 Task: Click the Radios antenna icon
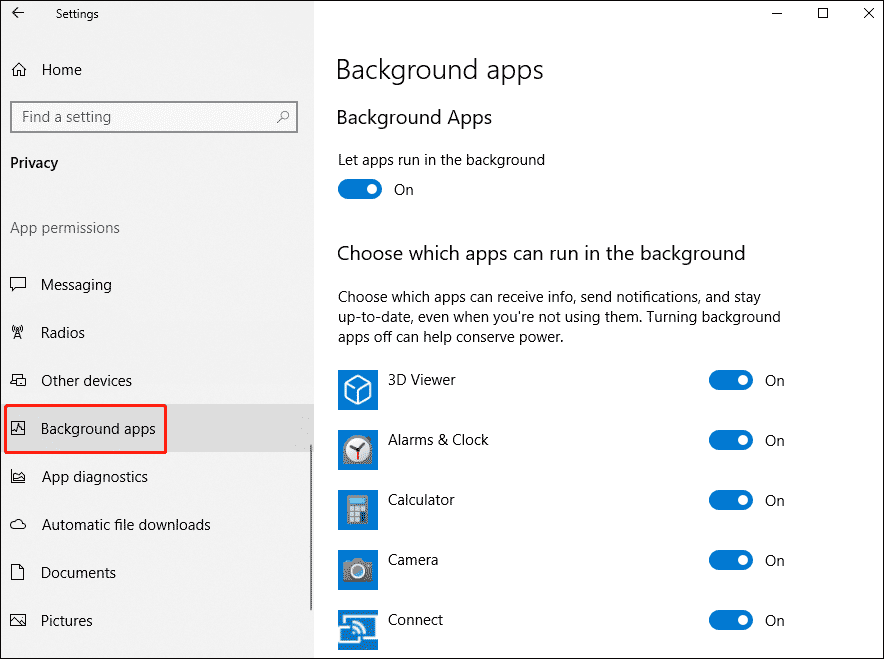click(x=18, y=332)
